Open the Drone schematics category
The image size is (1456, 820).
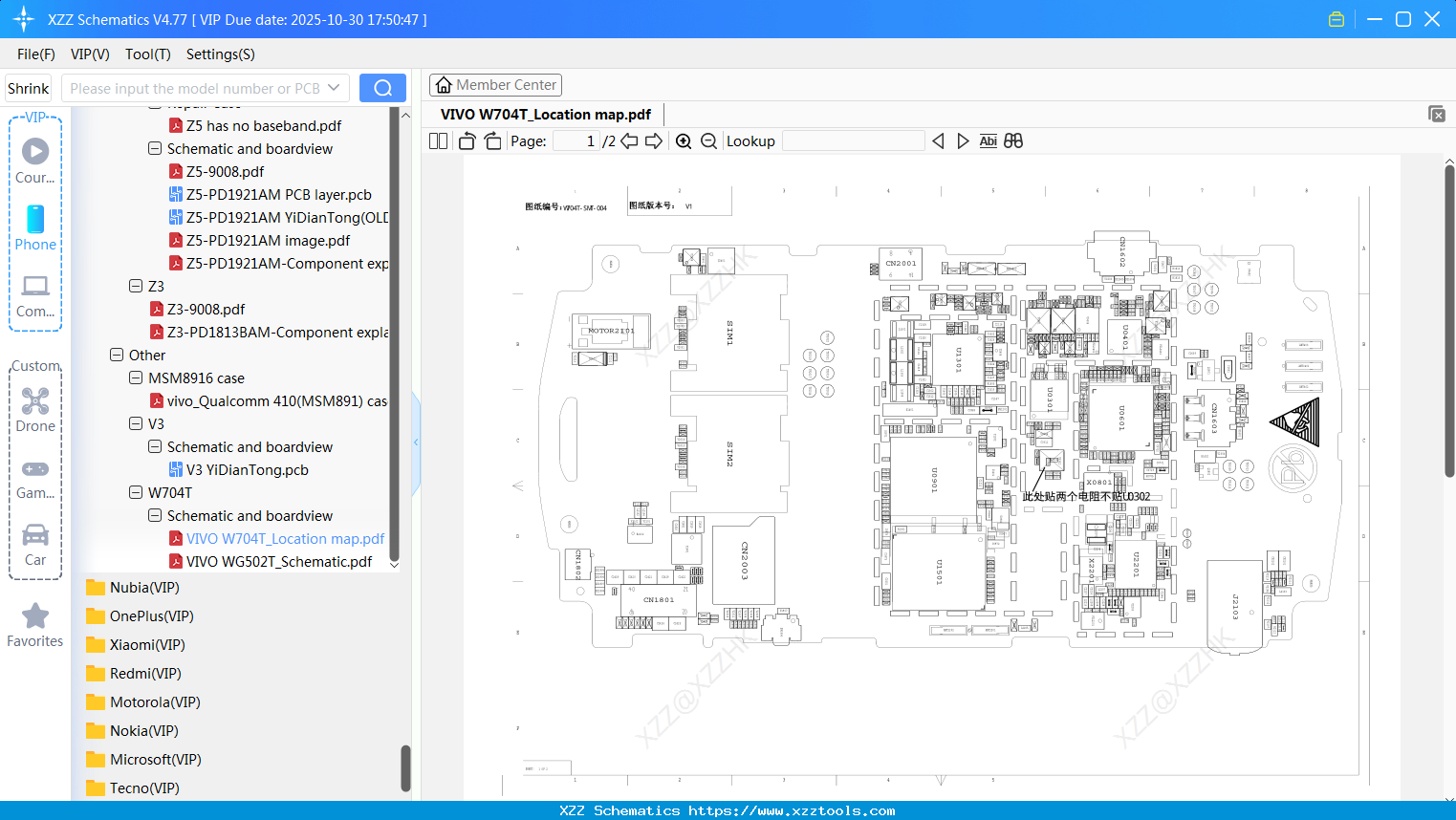click(x=35, y=409)
